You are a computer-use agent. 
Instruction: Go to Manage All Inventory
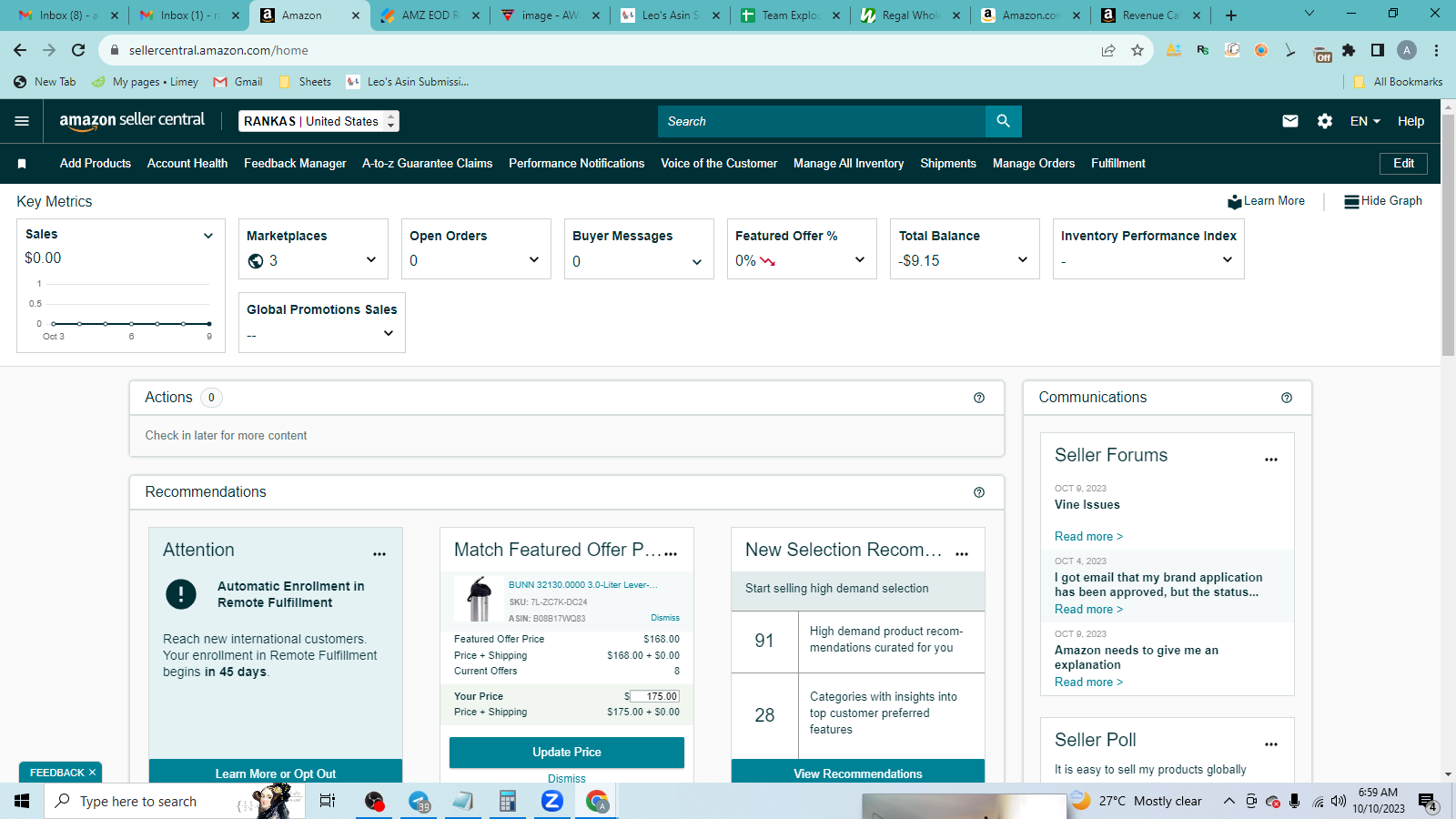click(x=849, y=164)
